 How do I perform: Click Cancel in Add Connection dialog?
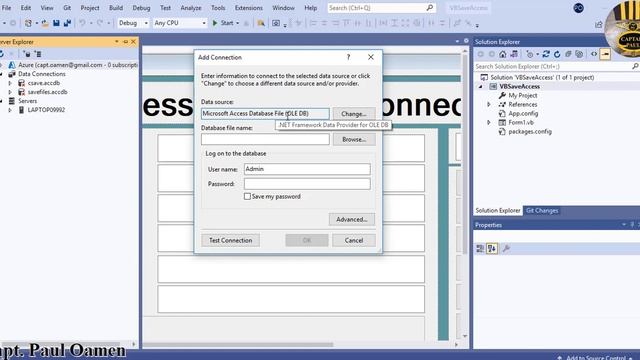click(353, 240)
